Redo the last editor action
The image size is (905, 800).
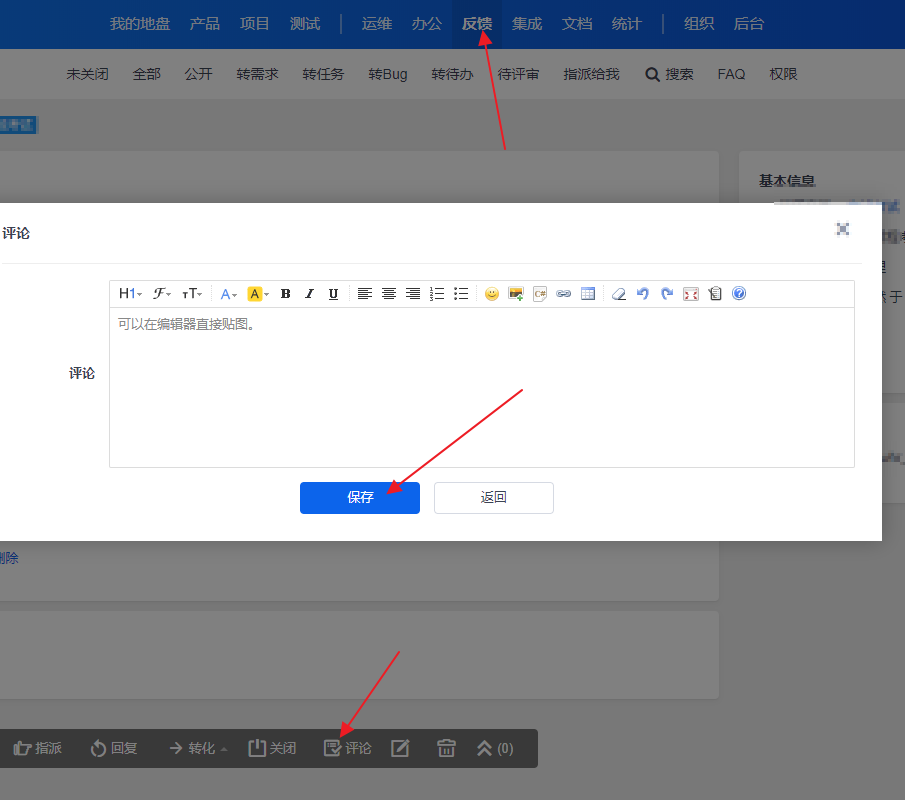click(667, 294)
